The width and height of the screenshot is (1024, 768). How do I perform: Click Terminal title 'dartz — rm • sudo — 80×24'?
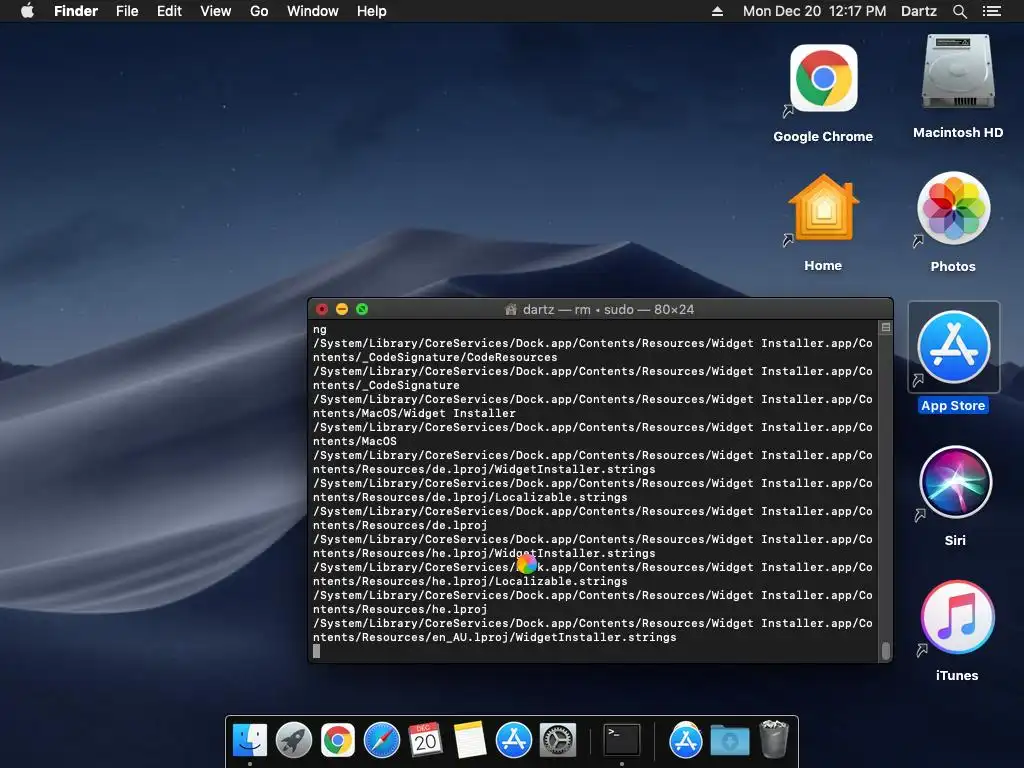[608, 310]
